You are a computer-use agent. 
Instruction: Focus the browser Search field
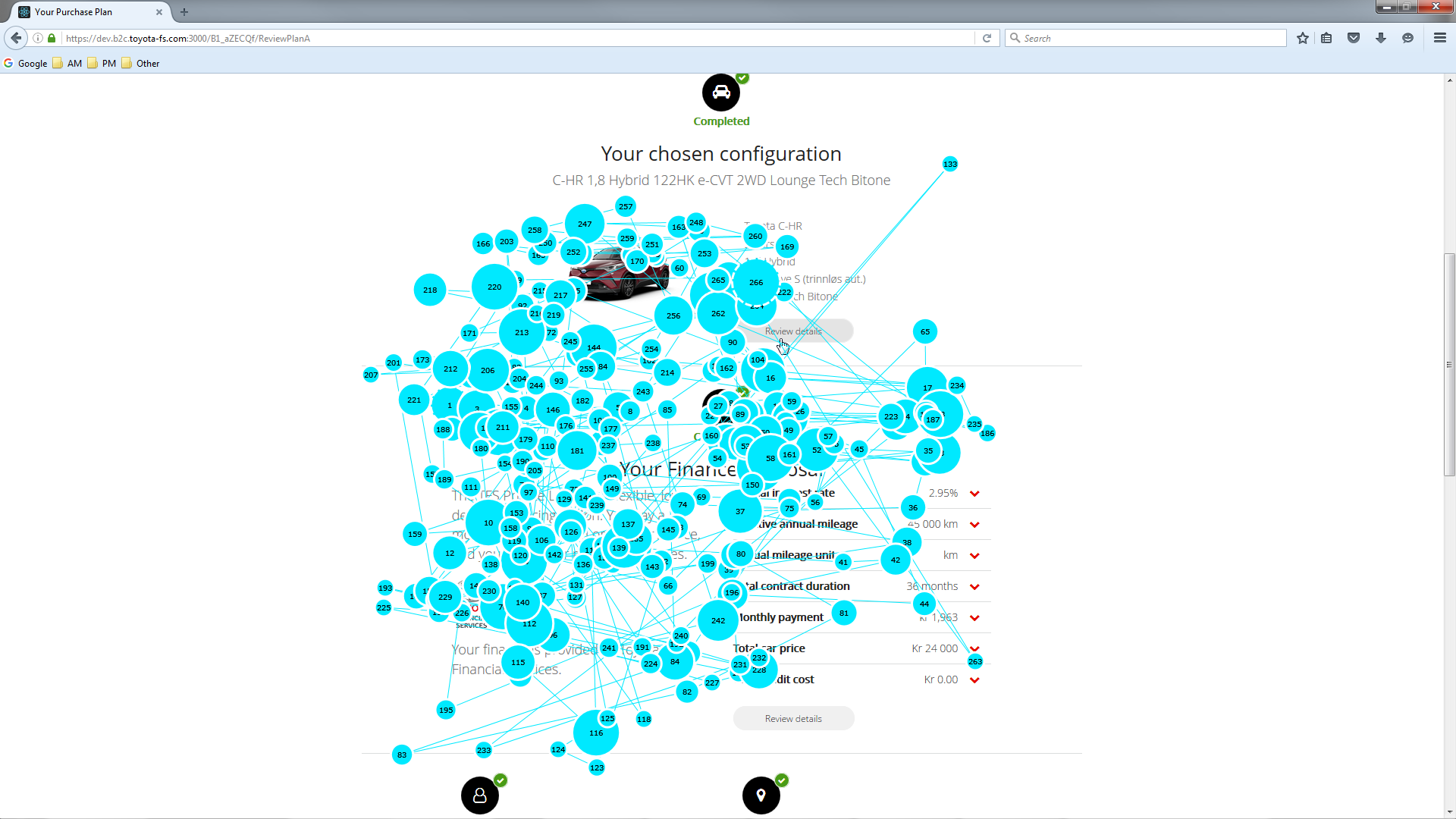click(1145, 38)
